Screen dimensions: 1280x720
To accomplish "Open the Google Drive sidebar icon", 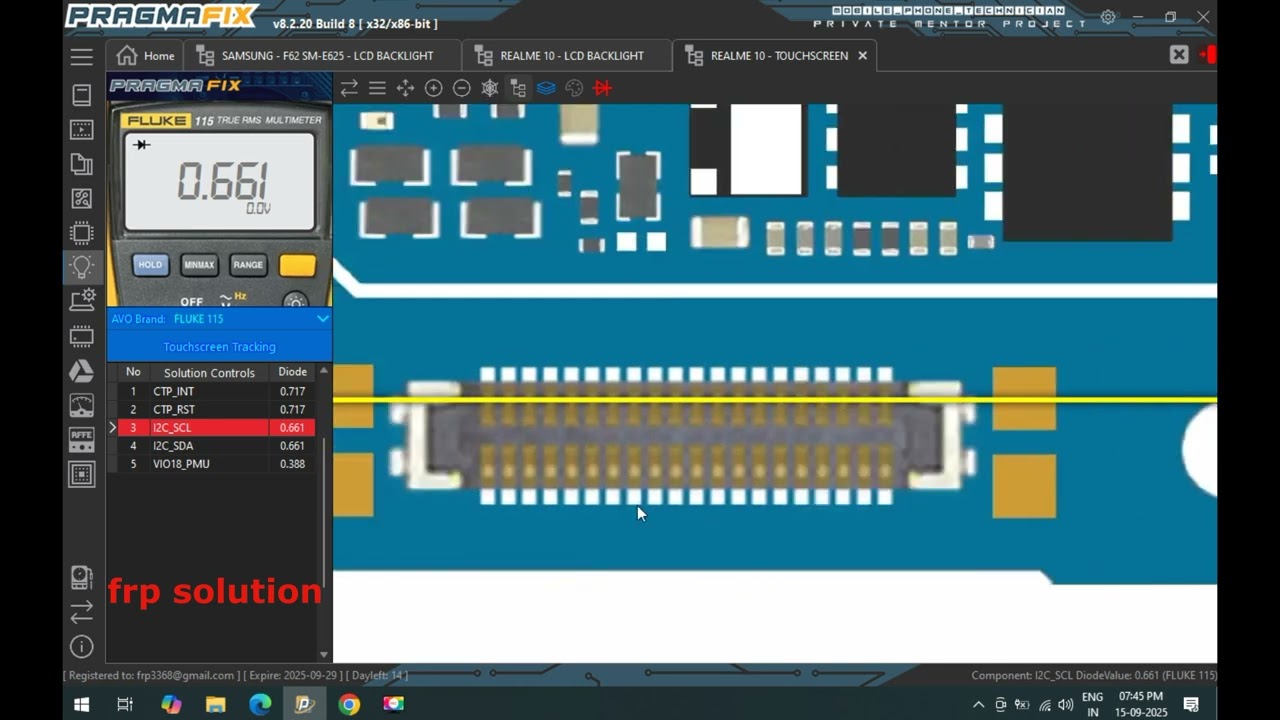I will [82, 371].
